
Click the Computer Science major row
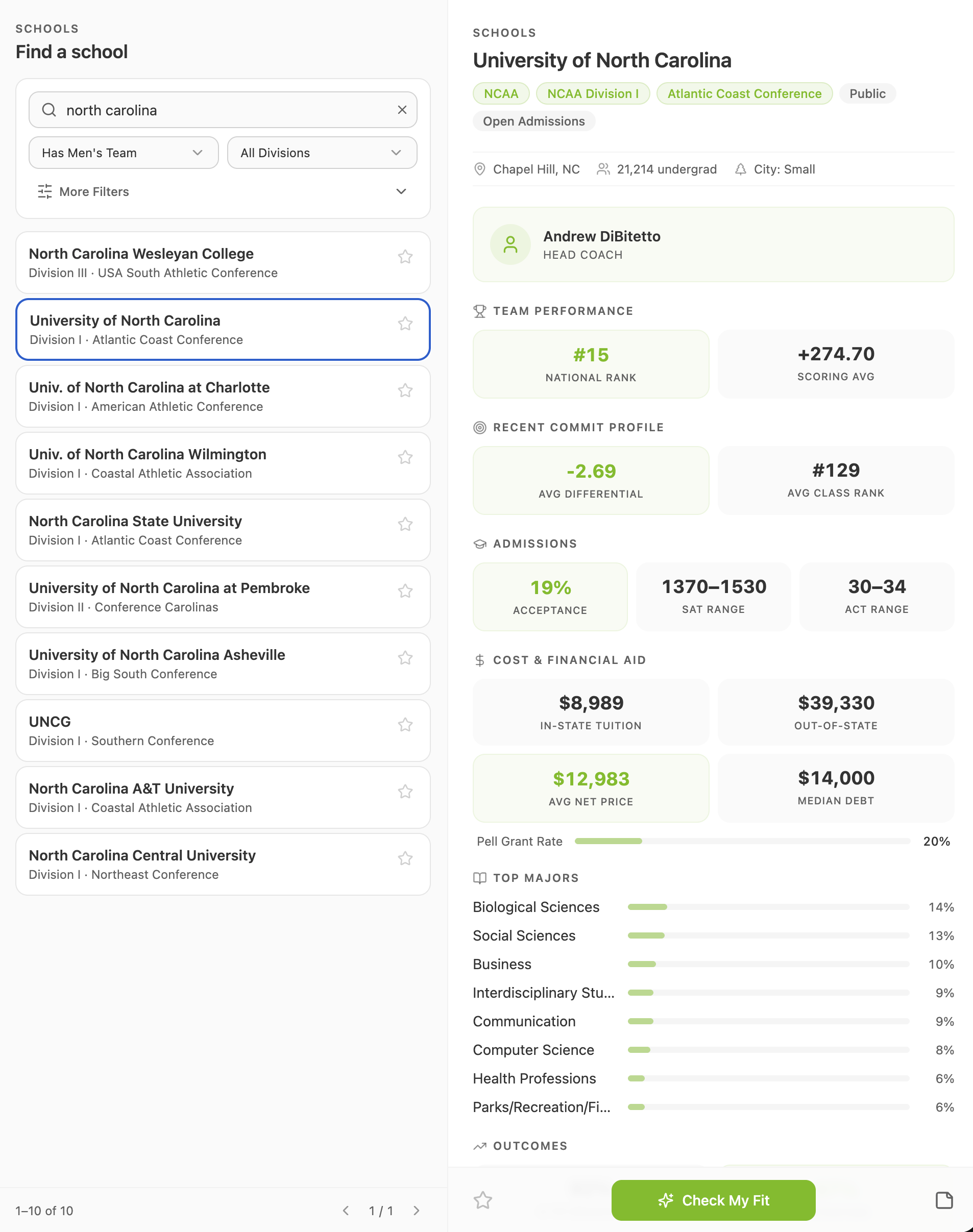click(x=713, y=1050)
